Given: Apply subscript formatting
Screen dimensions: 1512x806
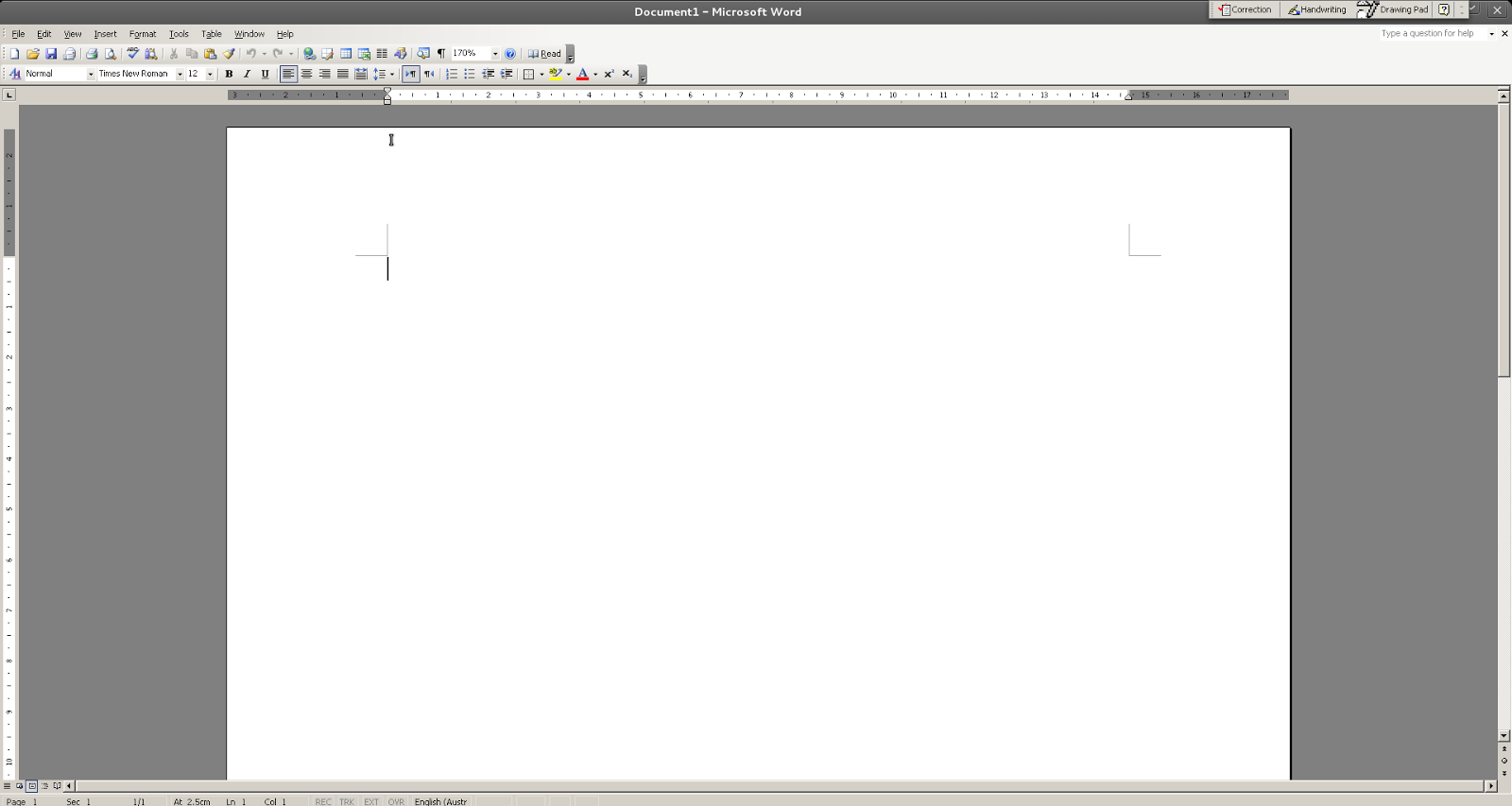Looking at the screenshot, I should coord(627,74).
